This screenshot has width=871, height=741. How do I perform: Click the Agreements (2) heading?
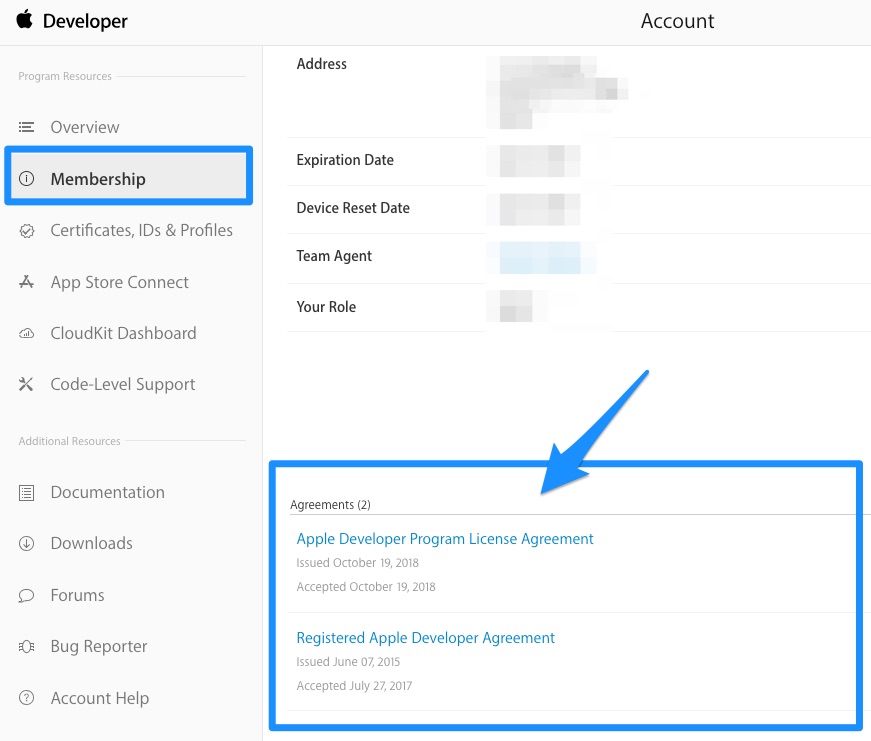click(330, 505)
